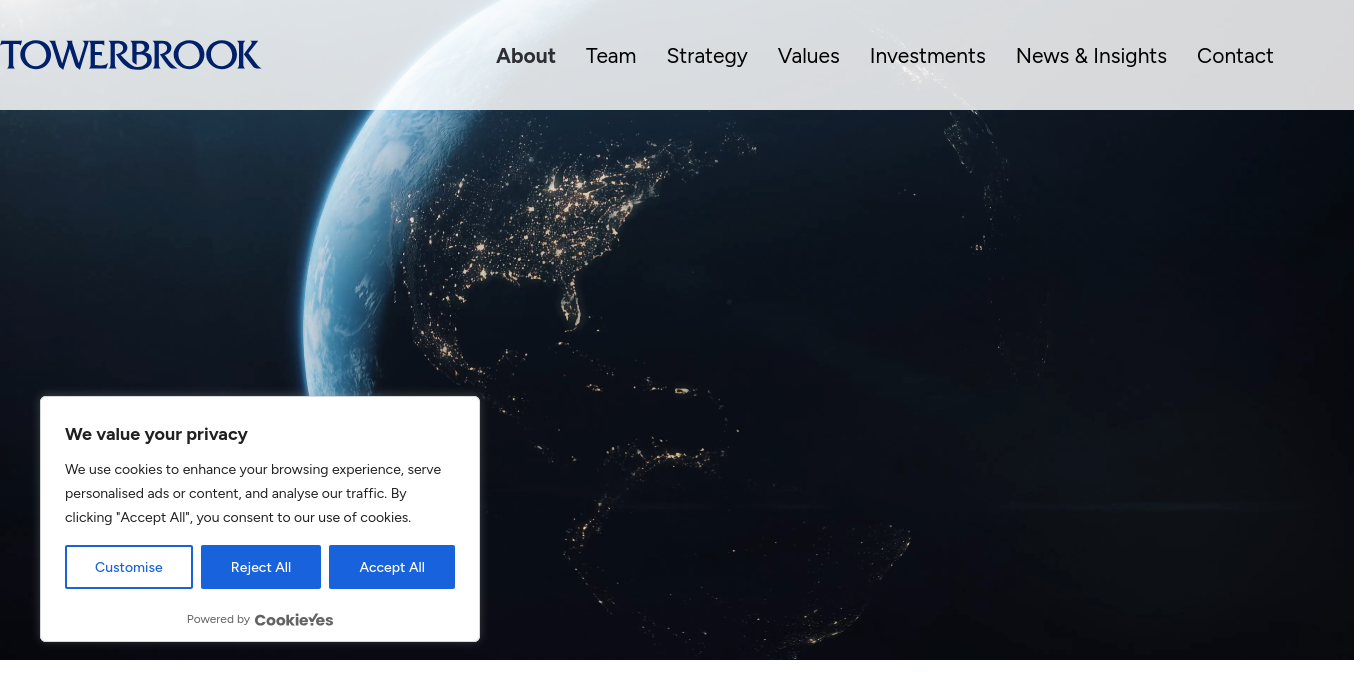
Task: Click the "We value your privacy" heading
Action: pyautogui.click(x=156, y=434)
